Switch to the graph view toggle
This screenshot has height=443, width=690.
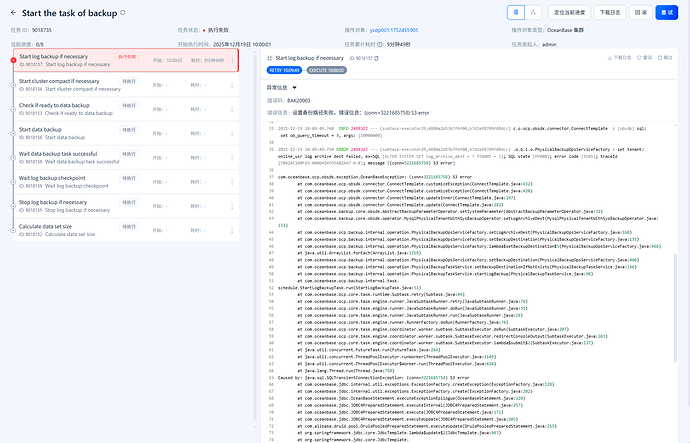[x=534, y=12]
